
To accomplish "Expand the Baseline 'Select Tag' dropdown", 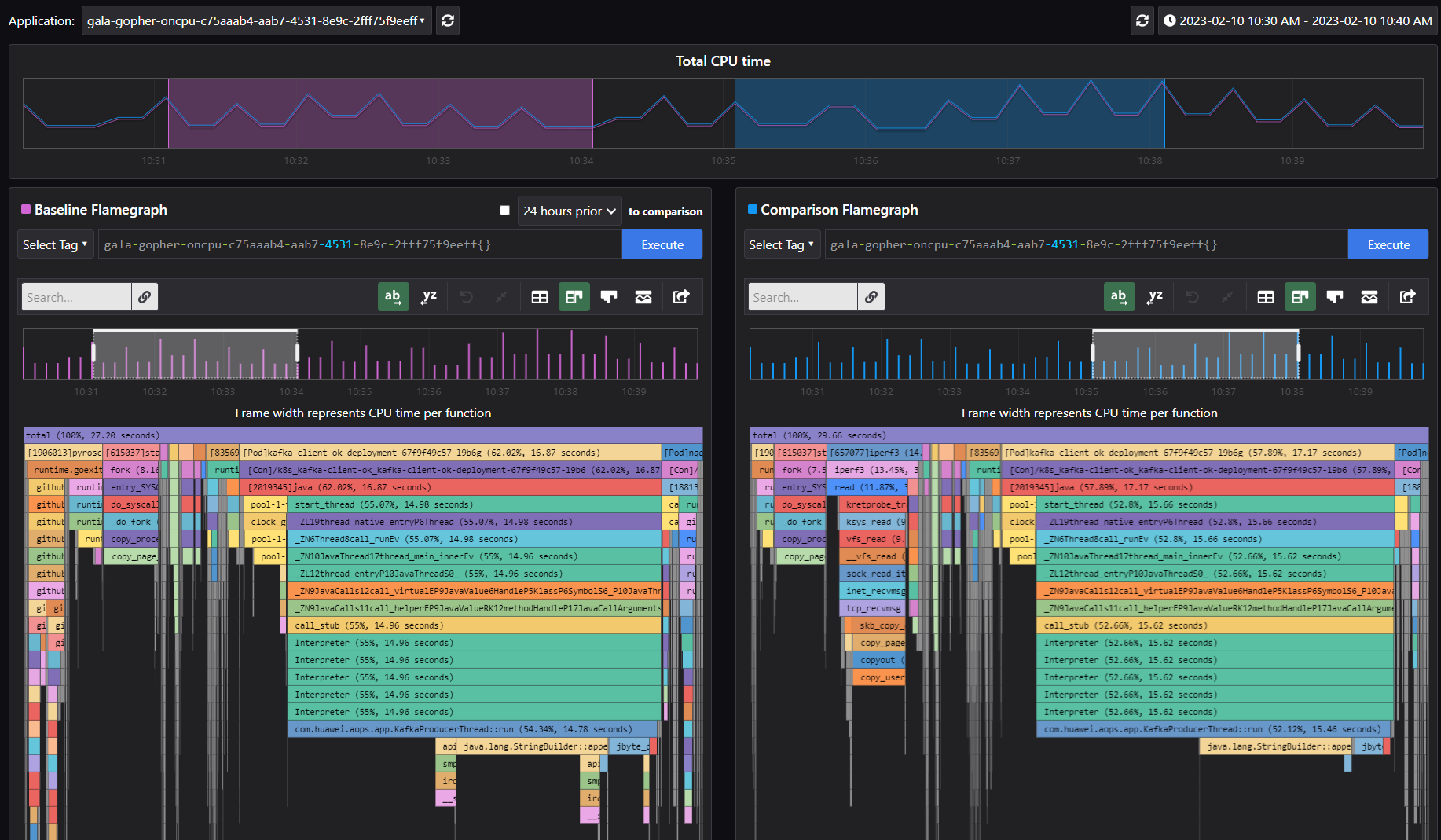I will coord(55,244).
